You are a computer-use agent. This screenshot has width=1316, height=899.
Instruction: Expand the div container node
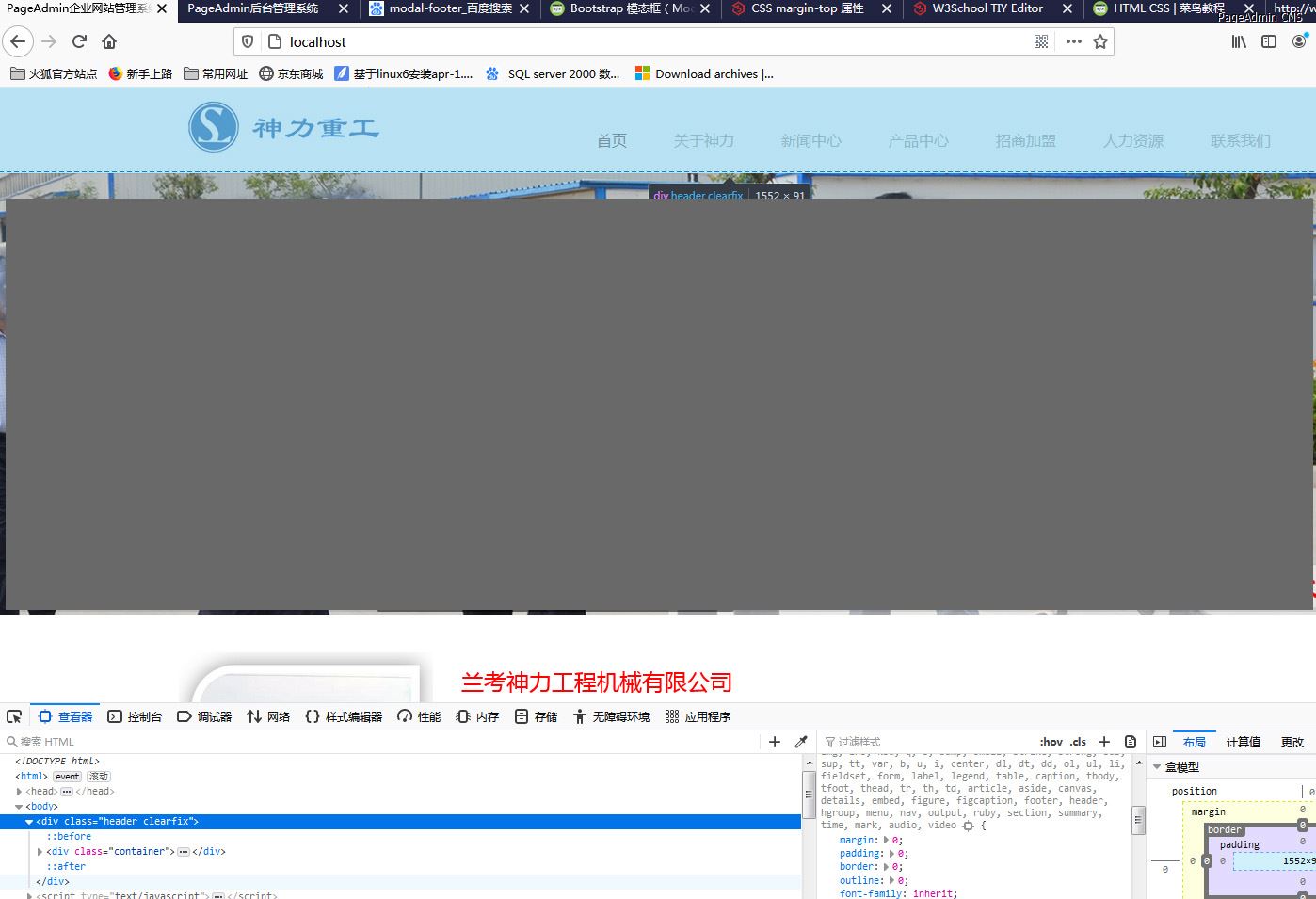point(40,852)
